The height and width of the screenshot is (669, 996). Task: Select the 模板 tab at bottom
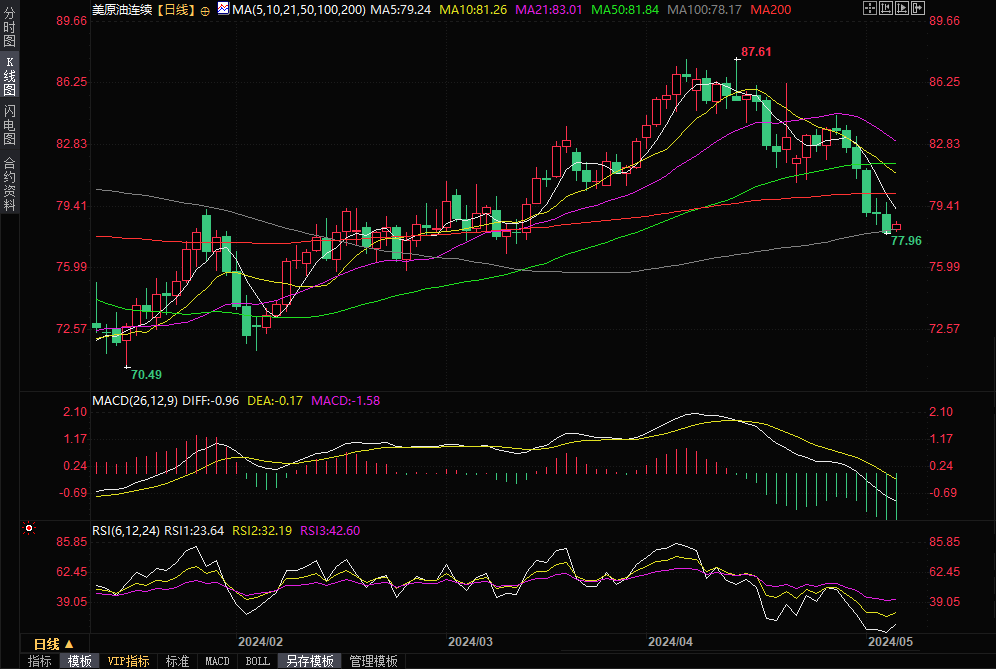coord(80,661)
